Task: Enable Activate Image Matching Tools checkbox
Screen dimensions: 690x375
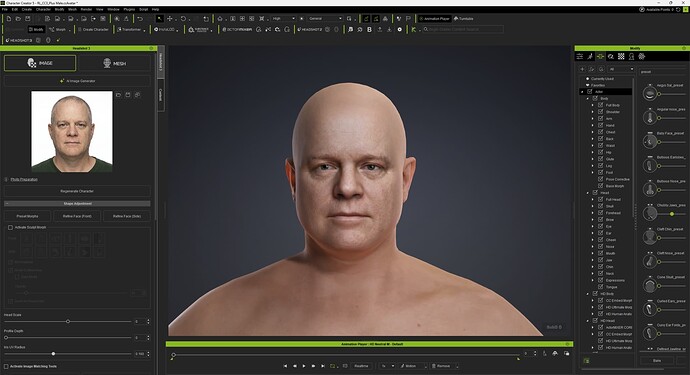Action: [x=6, y=366]
